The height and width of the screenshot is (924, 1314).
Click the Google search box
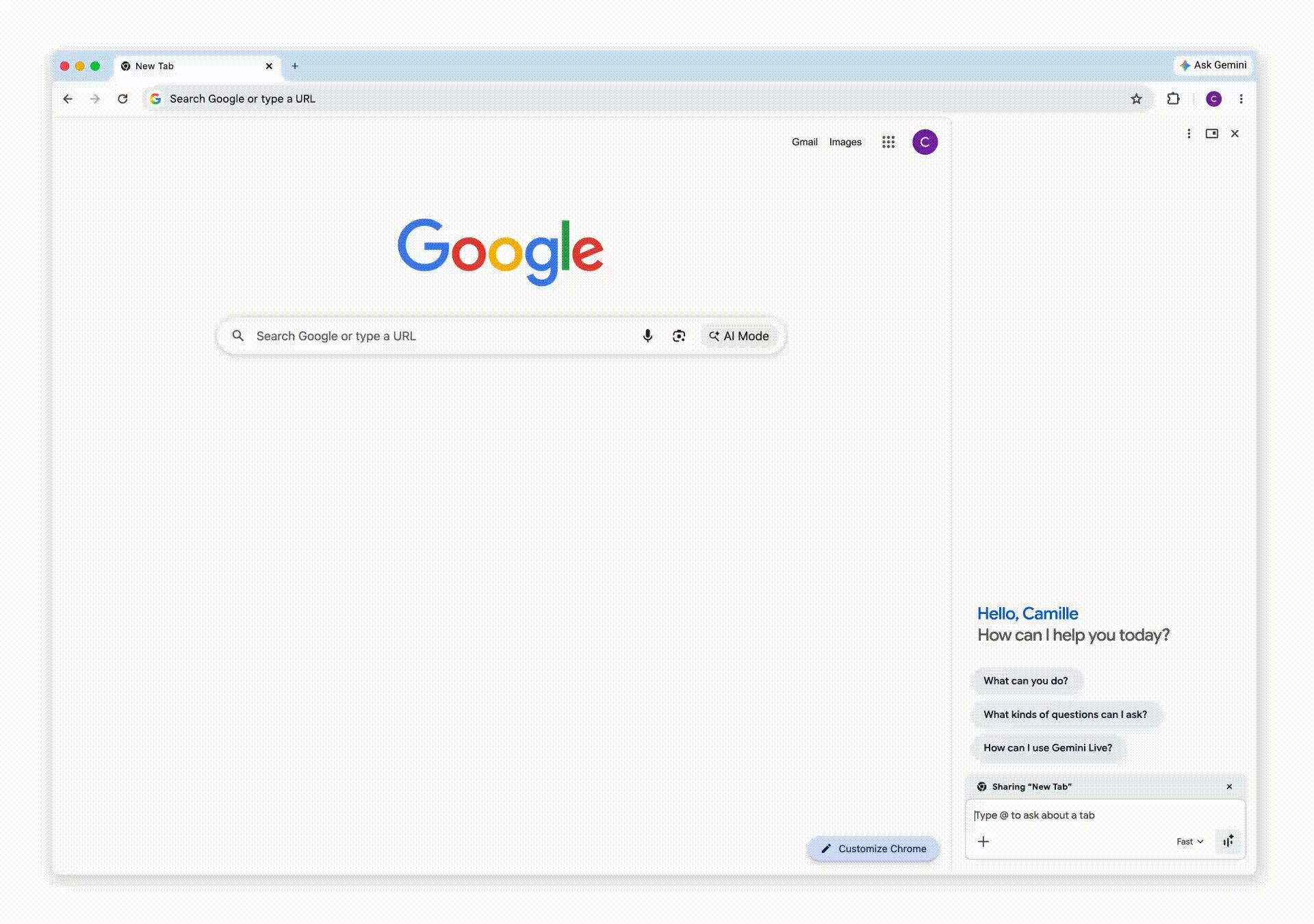pos(501,336)
